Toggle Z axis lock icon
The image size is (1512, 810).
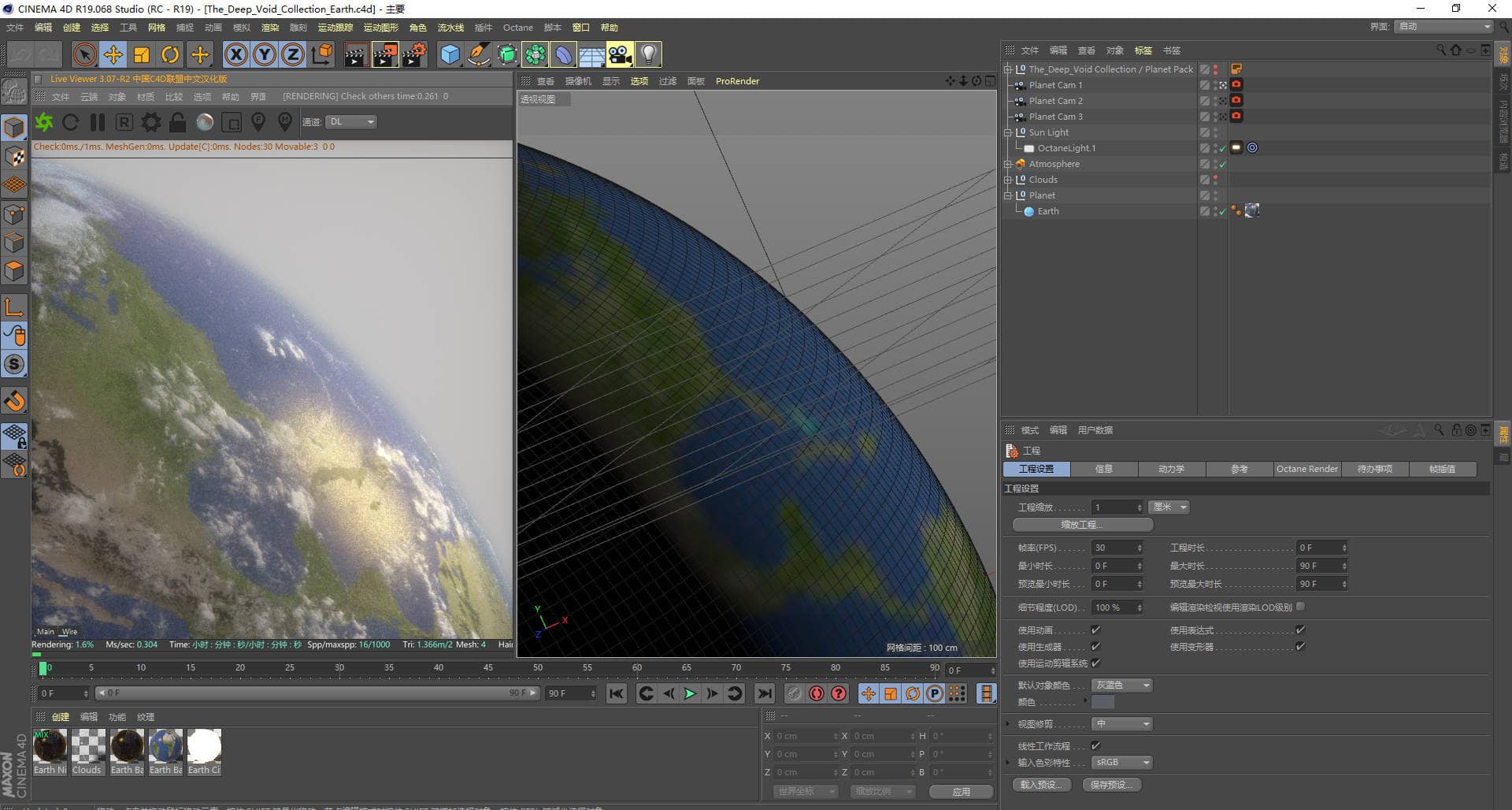[293, 54]
